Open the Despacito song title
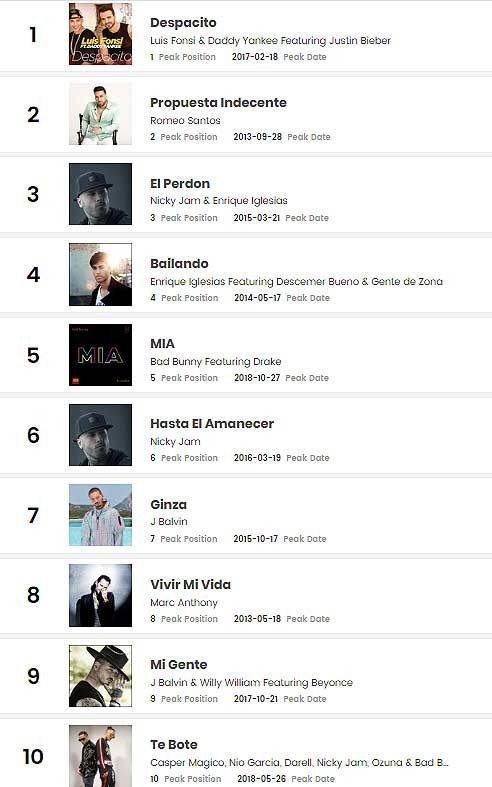Image resolution: width=492 pixels, height=787 pixels. click(183, 23)
